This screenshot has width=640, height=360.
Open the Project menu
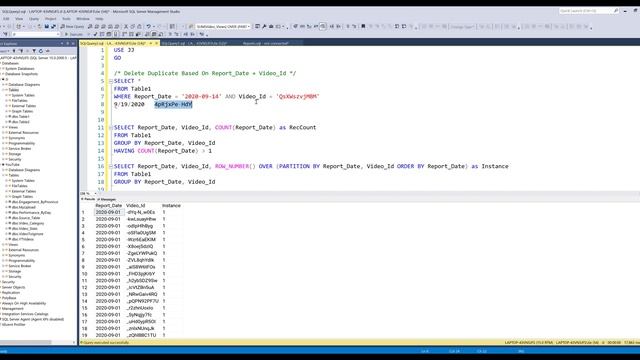pyautogui.click(x=51, y=19)
